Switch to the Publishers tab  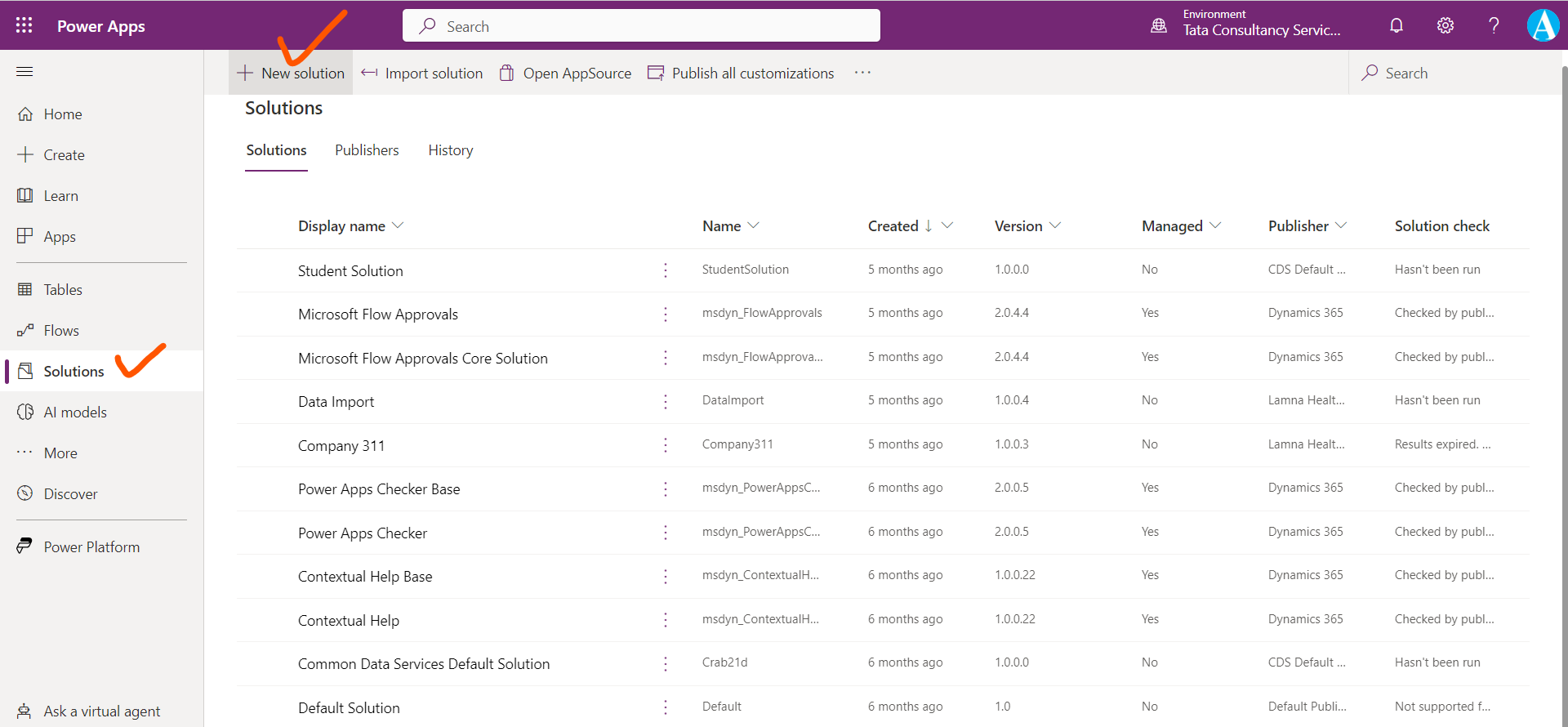click(367, 150)
